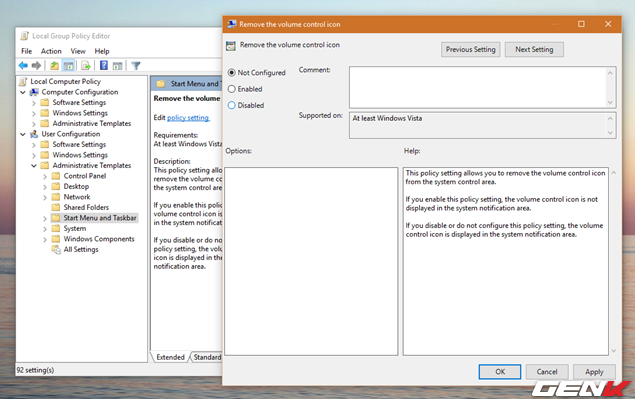The image size is (635, 399).
Task: Open the policy setting link
Action: (188, 117)
